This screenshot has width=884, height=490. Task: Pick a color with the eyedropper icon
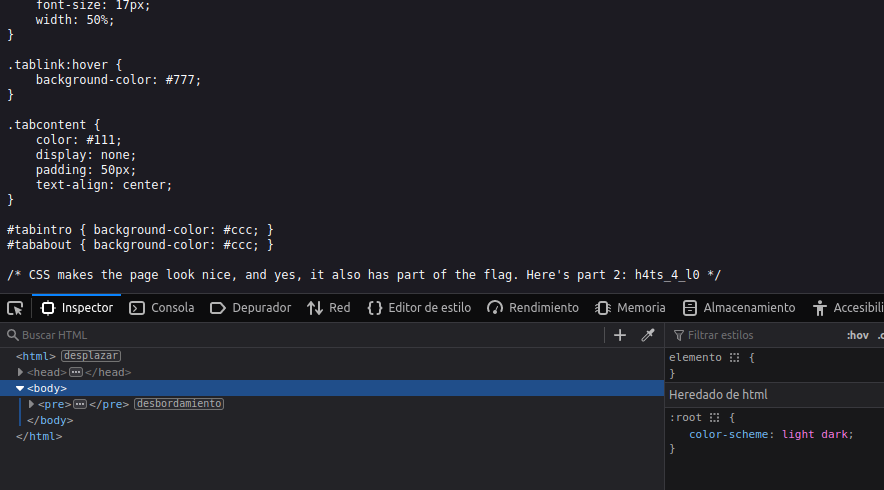pos(647,335)
